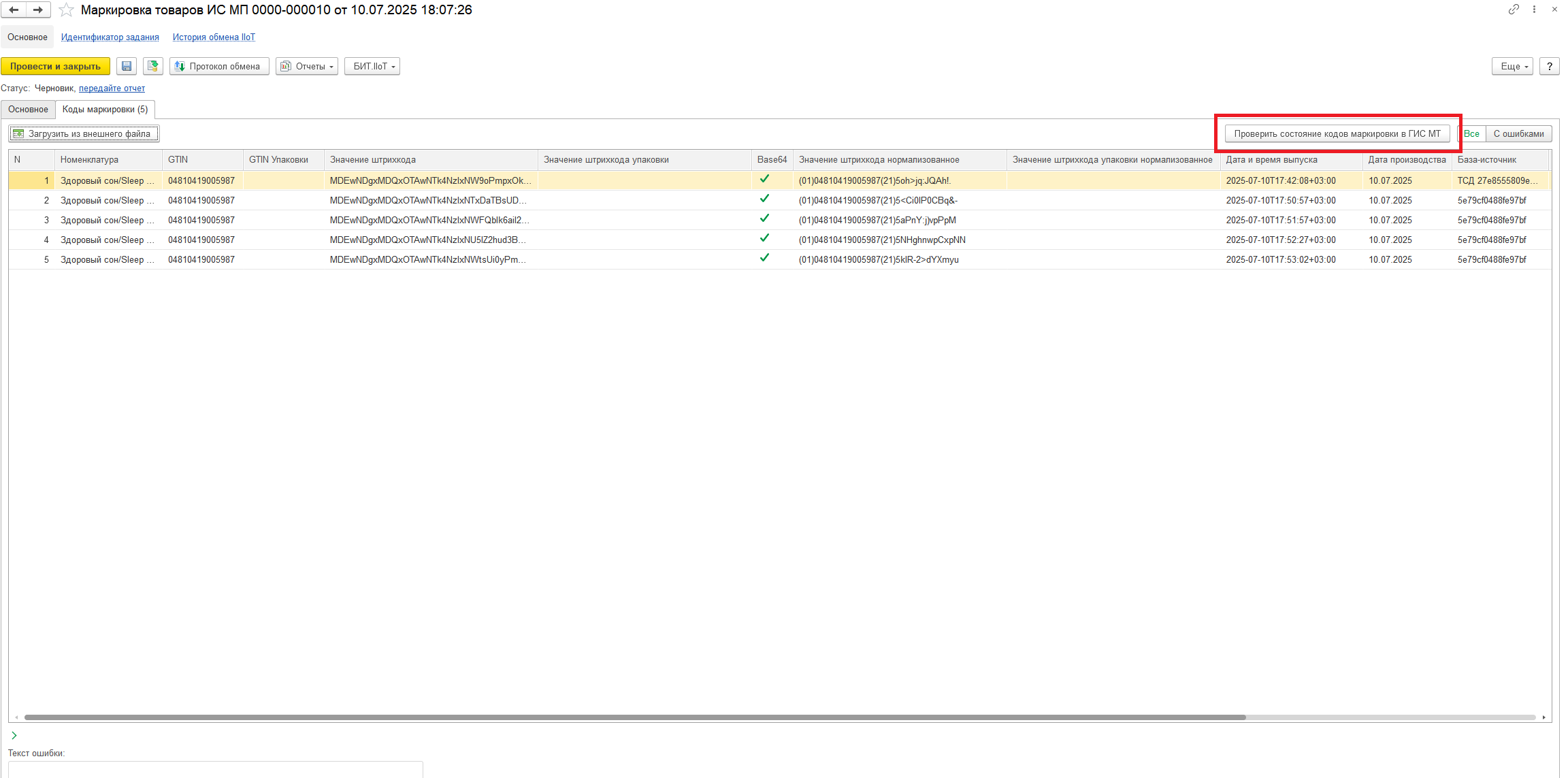Expand the Отчеты dropdown
1568x778 pixels.
(x=307, y=66)
